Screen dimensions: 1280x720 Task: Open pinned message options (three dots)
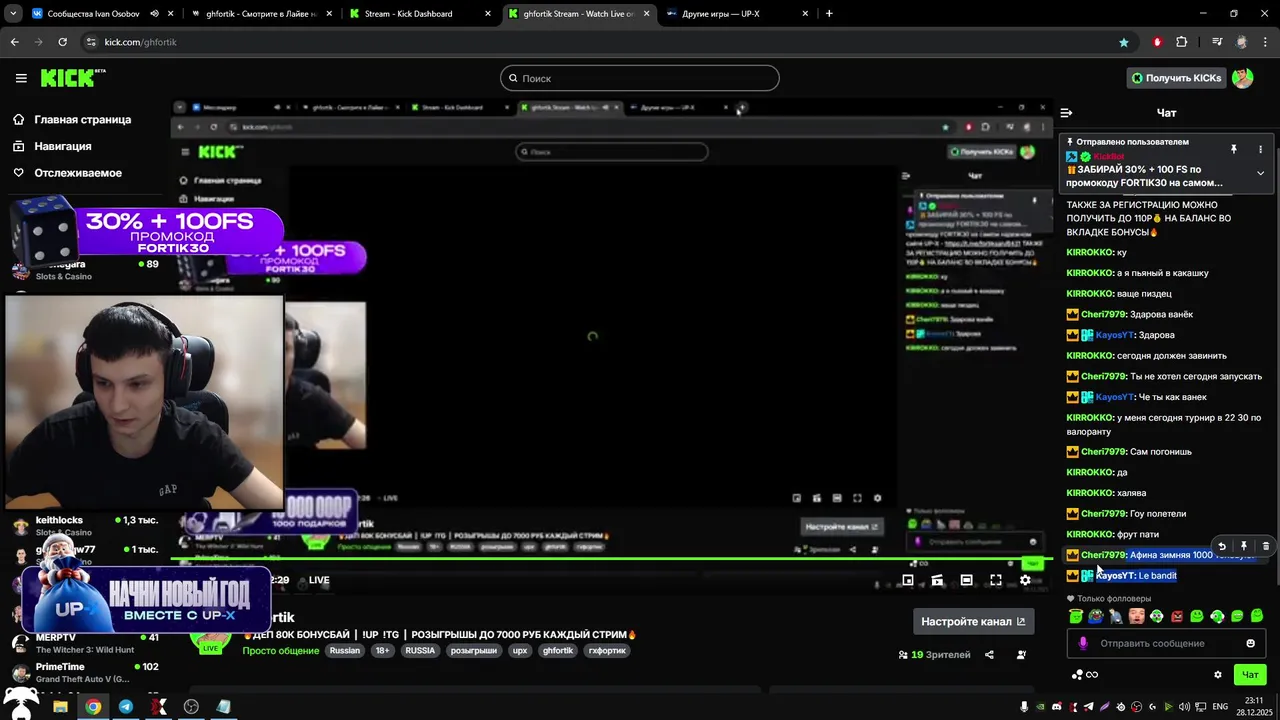click(x=1260, y=149)
